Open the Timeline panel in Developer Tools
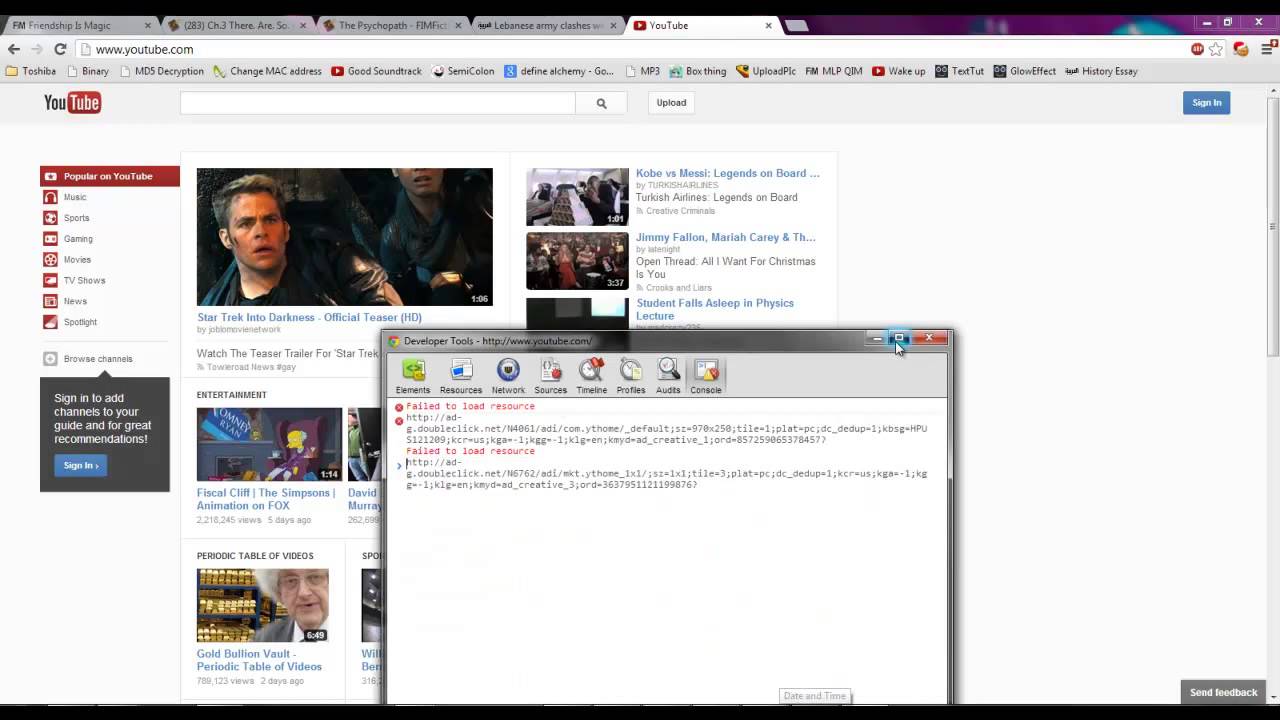The height and width of the screenshot is (720, 1280). (x=591, y=376)
